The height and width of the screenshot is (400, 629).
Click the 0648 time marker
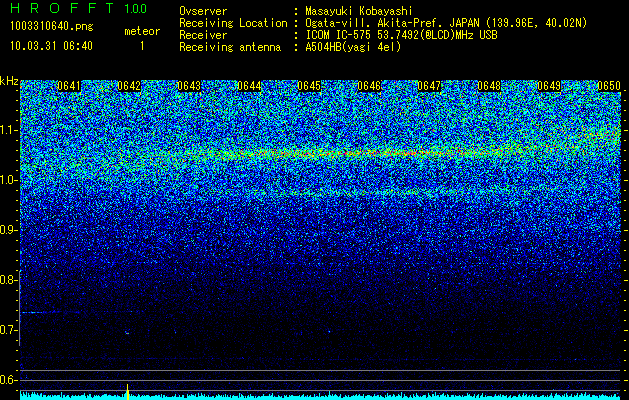pyautogui.click(x=489, y=86)
